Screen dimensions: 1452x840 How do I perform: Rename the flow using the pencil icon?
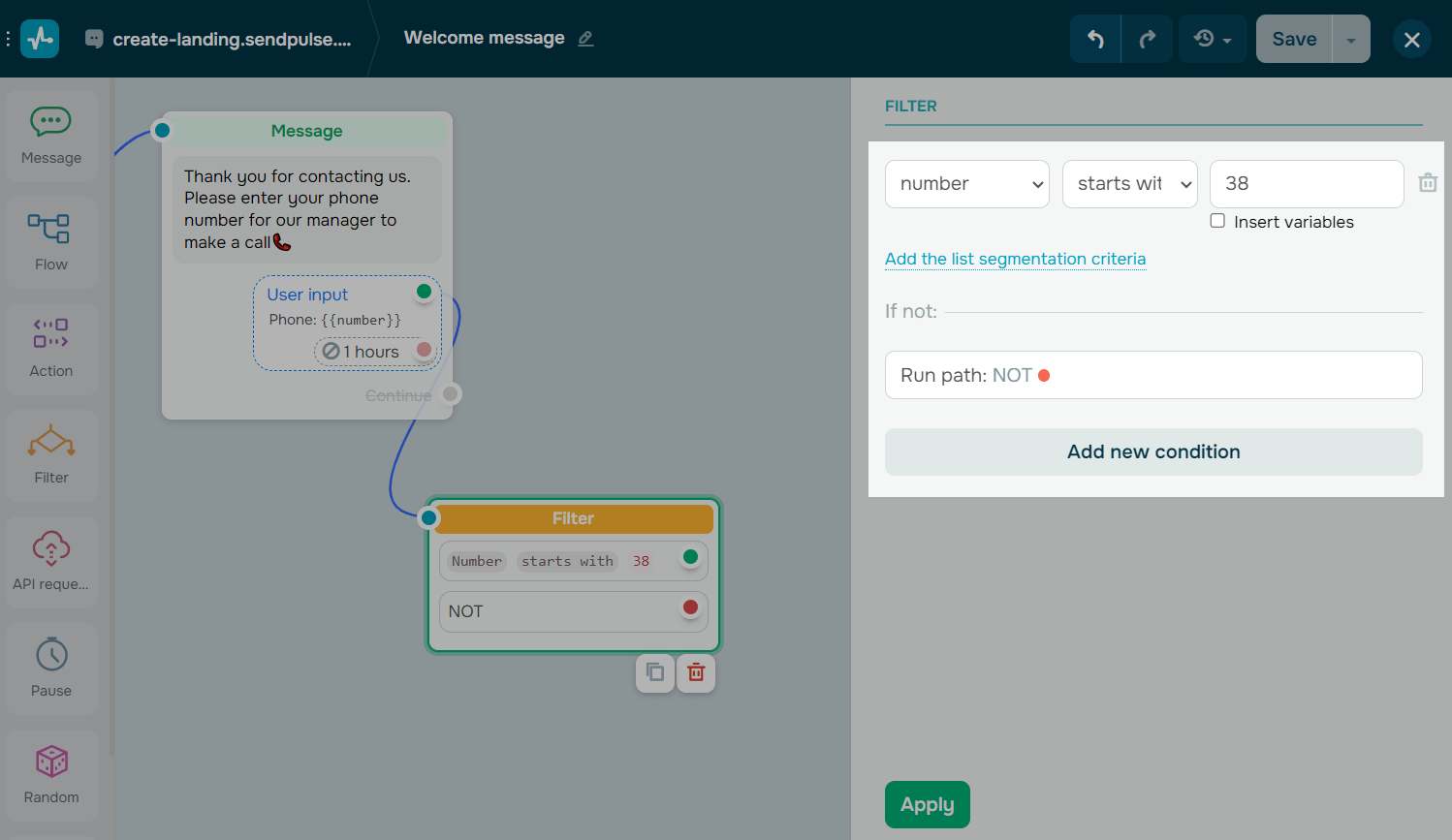click(x=584, y=38)
